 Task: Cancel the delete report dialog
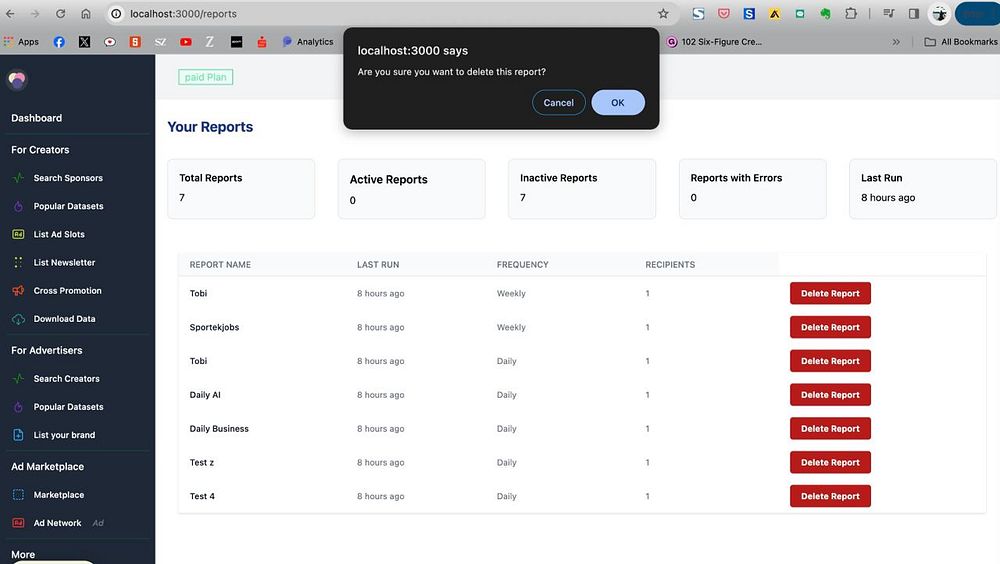[x=558, y=103]
